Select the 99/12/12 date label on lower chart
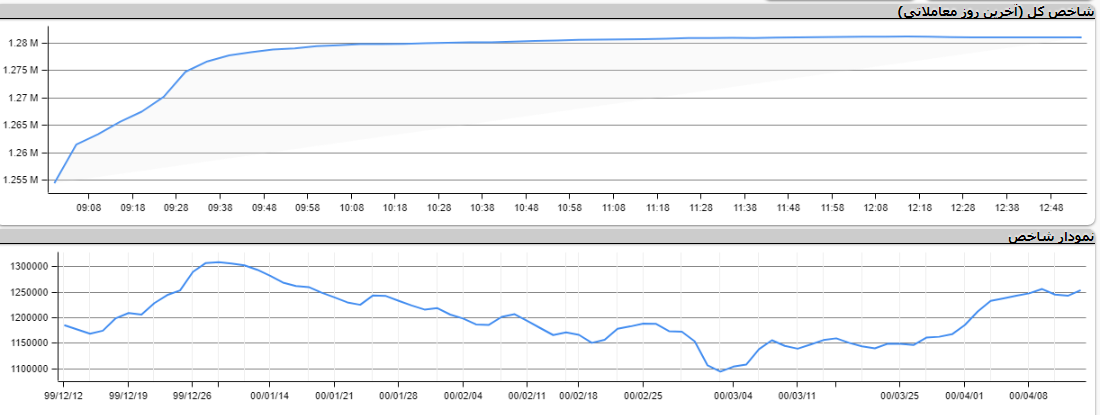 click(x=64, y=395)
